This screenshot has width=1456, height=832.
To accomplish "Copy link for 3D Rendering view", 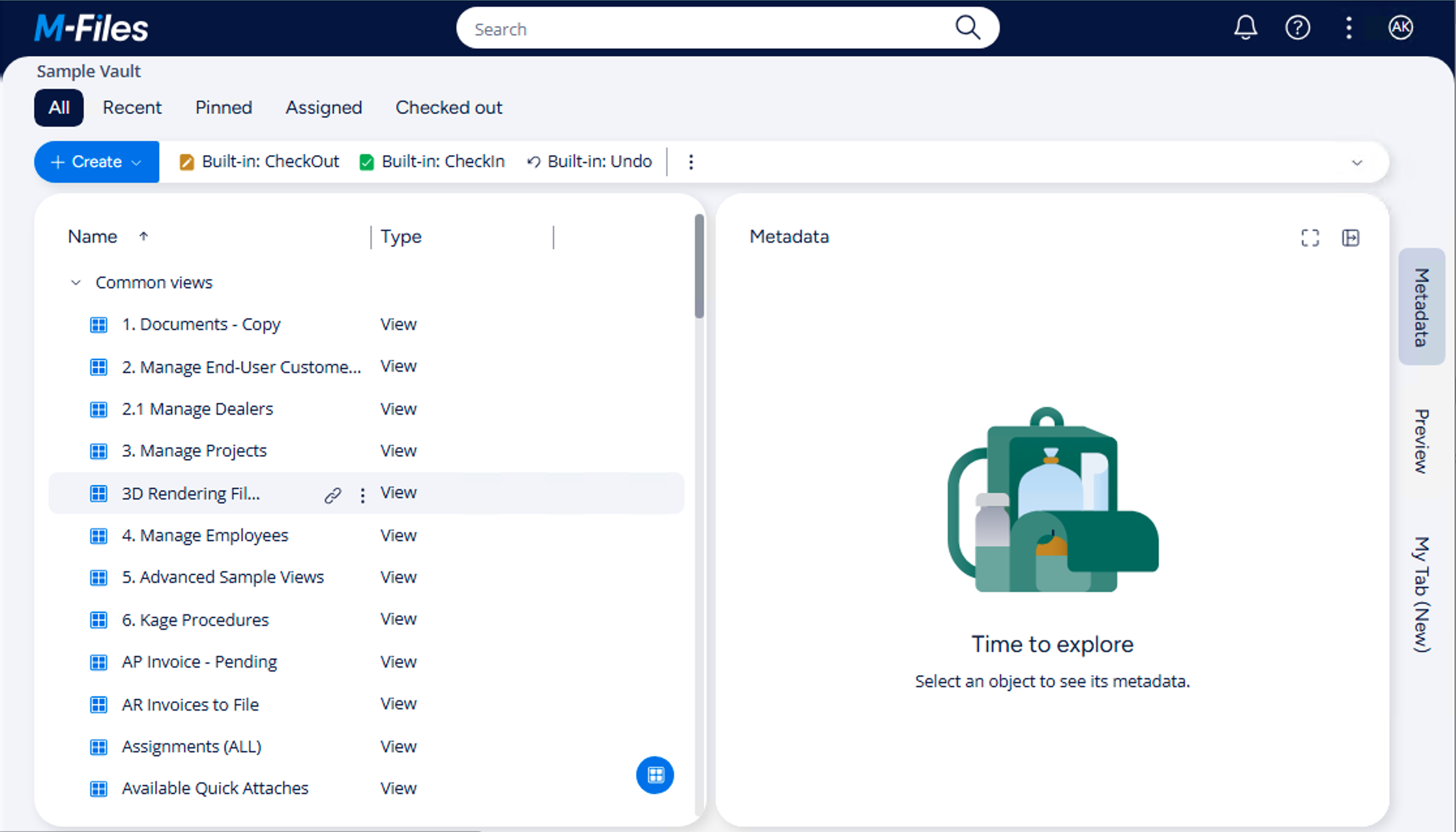I will click(x=332, y=496).
